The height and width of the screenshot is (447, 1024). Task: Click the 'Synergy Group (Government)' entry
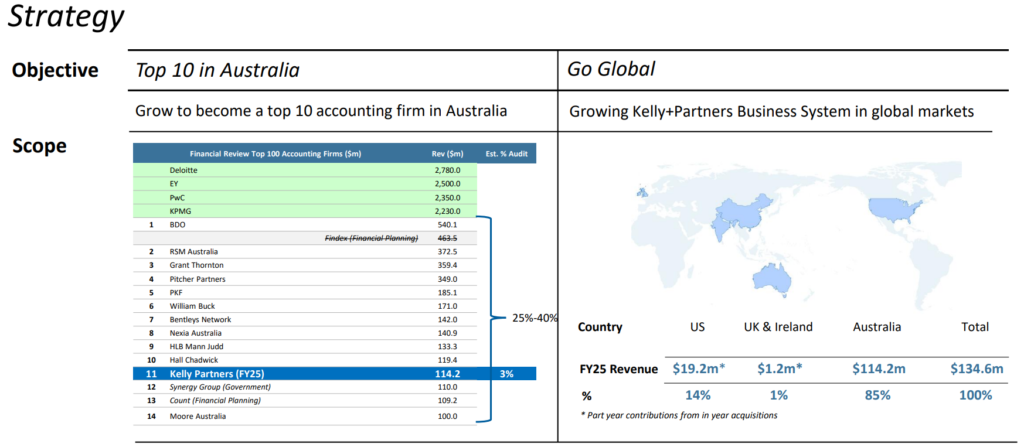(x=219, y=387)
